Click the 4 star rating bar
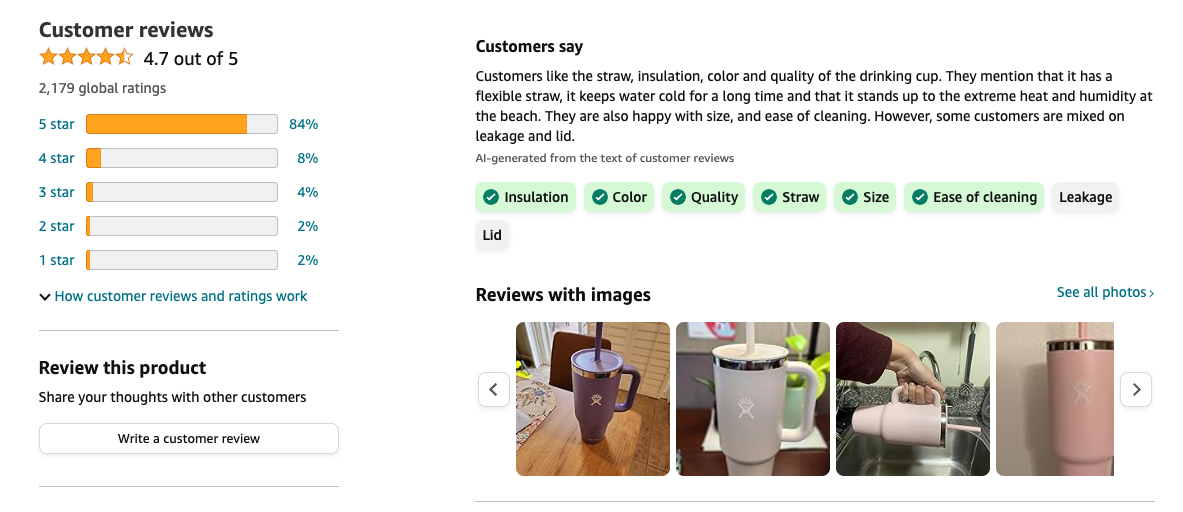Screen dimensions: 1183x512 pyautogui.click(x=181, y=158)
